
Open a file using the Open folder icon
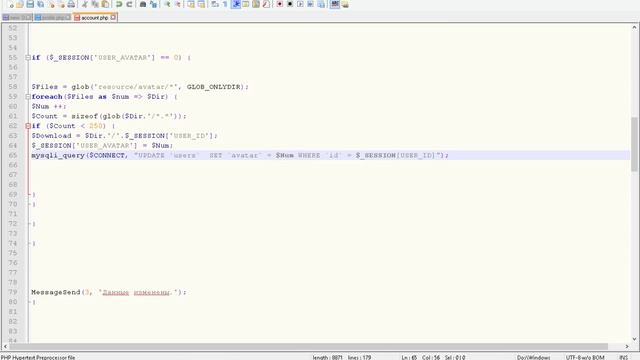tap(20, 4)
